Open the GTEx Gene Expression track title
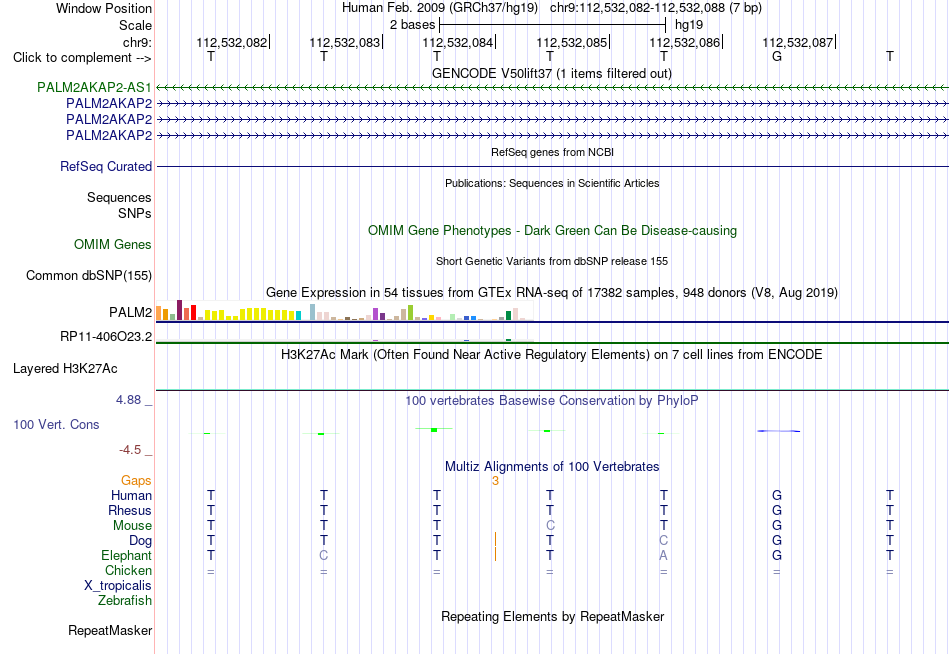Image resolution: width=950 pixels, height=654 pixels. click(552, 293)
